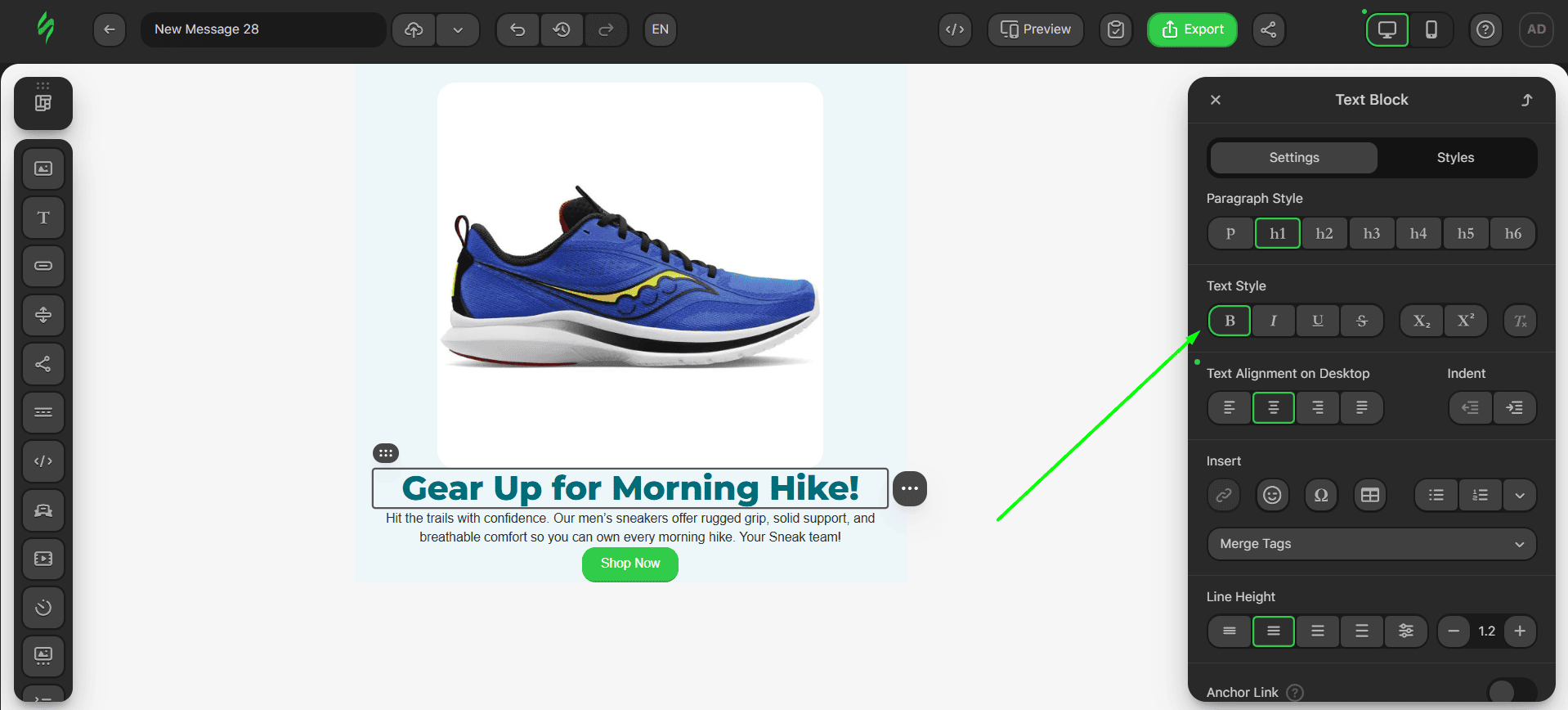The height and width of the screenshot is (710, 1568).
Task: Click the undo arrow in top toolbar
Action: coord(517,29)
